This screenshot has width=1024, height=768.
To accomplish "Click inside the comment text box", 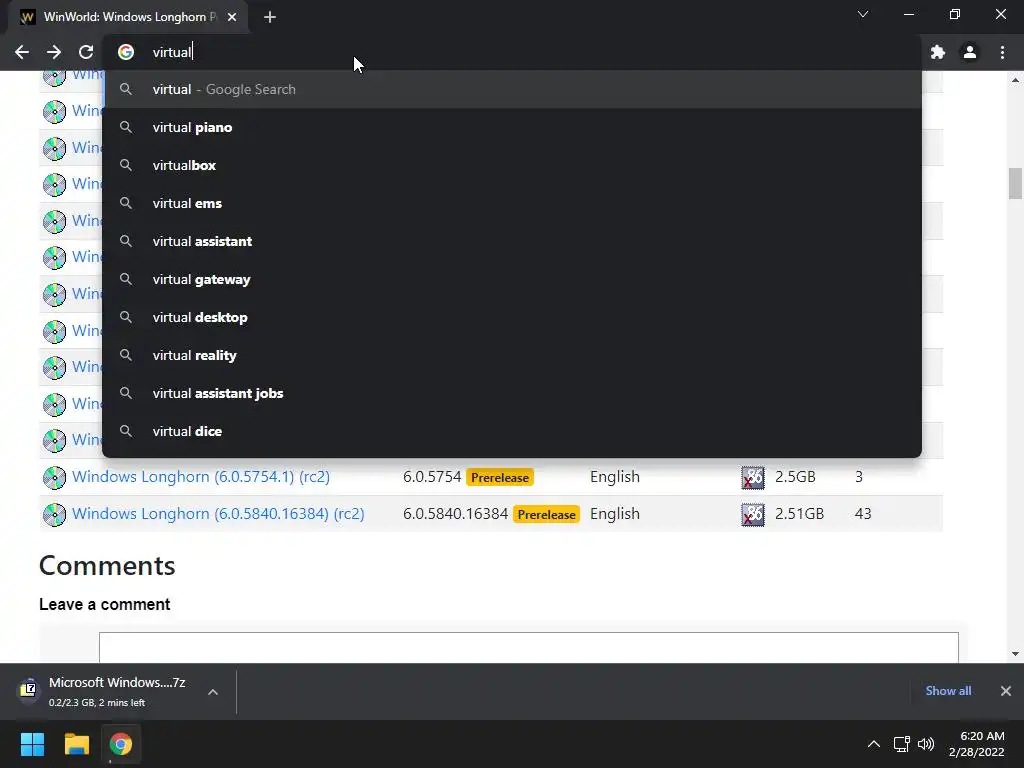I will pyautogui.click(x=529, y=647).
